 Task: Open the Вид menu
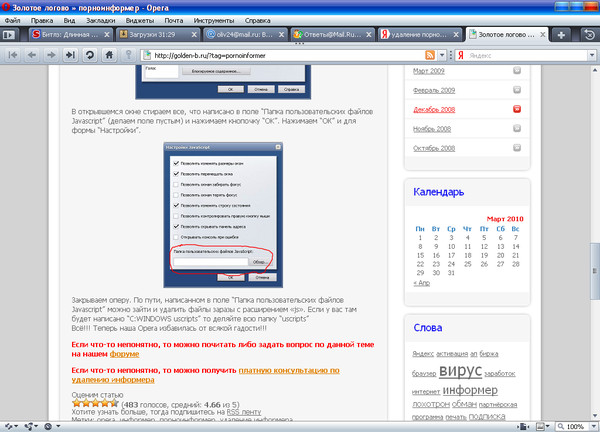(x=69, y=20)
